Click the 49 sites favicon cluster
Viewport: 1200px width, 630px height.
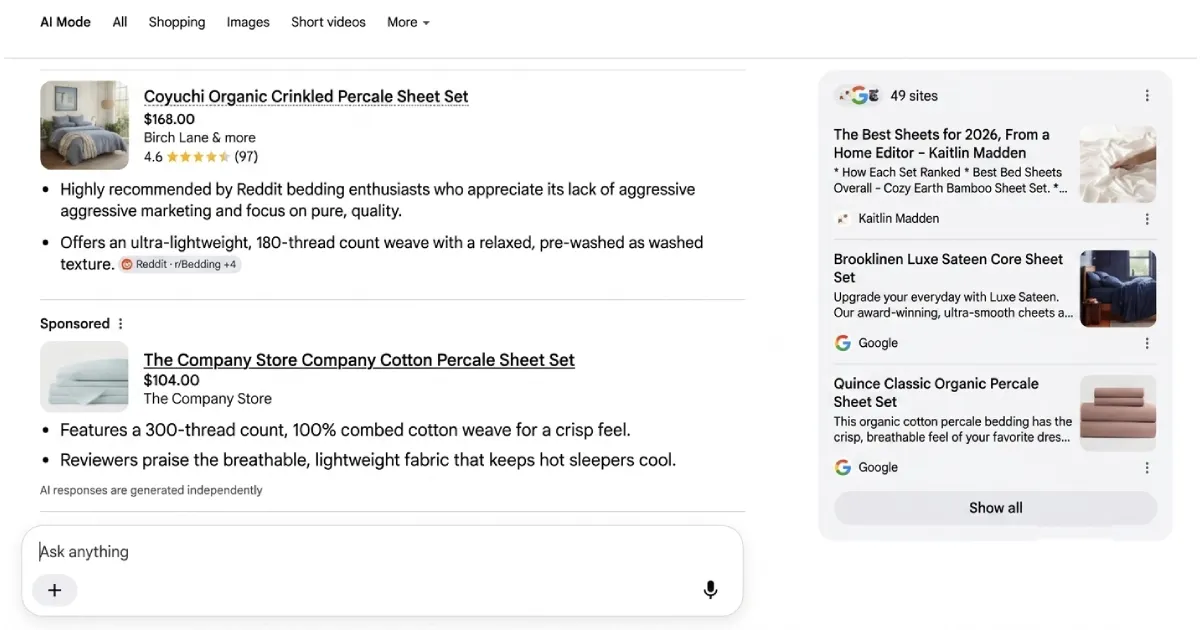click(x=859, y=96)
